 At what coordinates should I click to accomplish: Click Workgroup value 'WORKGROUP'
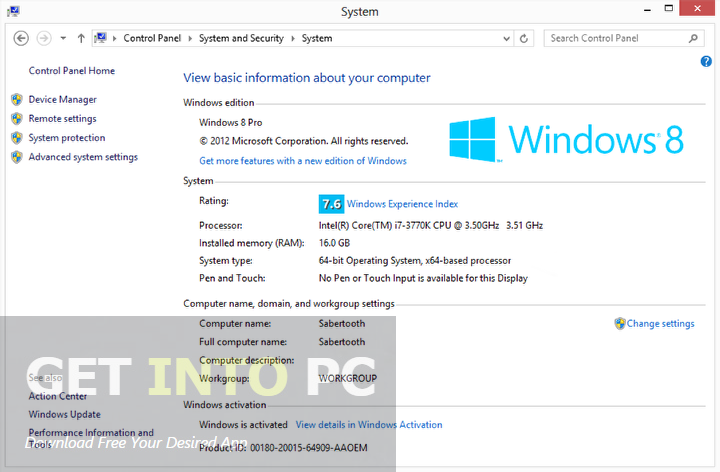[x=348, y=378]
